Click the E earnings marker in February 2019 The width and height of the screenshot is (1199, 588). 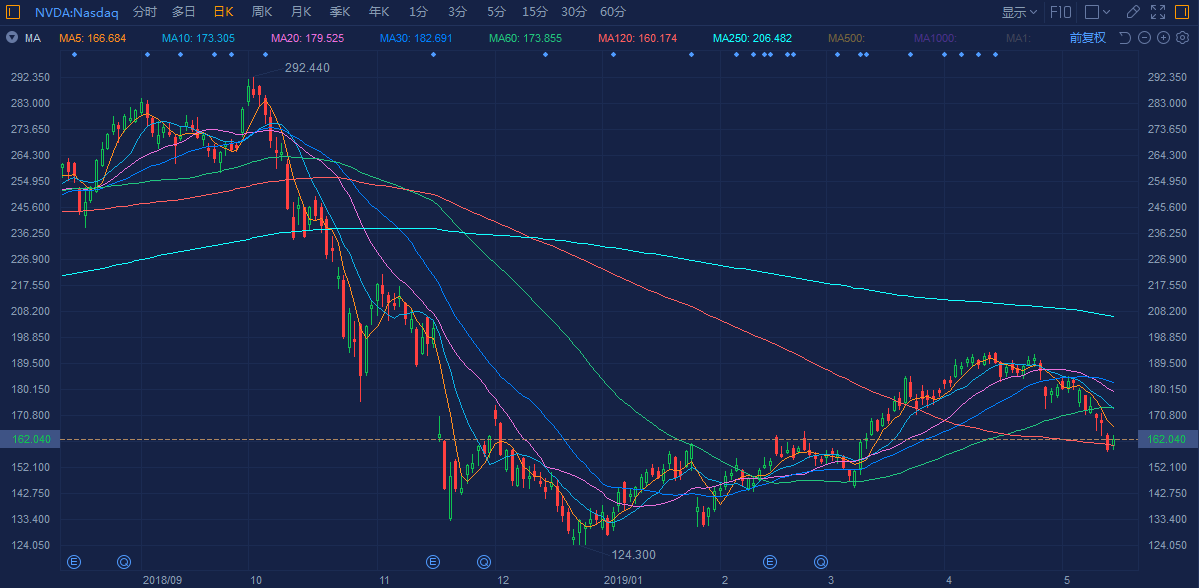770,562
